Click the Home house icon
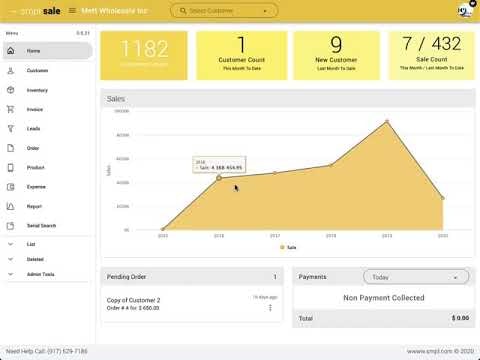Screen dimensions: 480x360 click(x=11, y=51)
